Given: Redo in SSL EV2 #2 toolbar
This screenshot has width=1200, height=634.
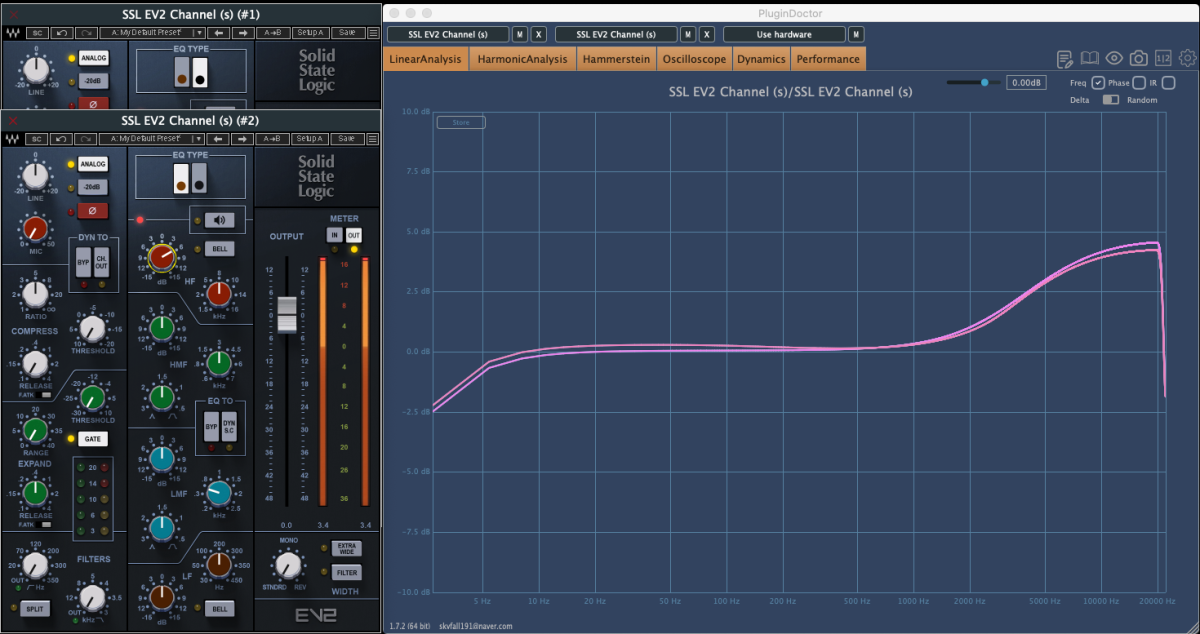Looking at the screenshot, I should tap(84, 139).
